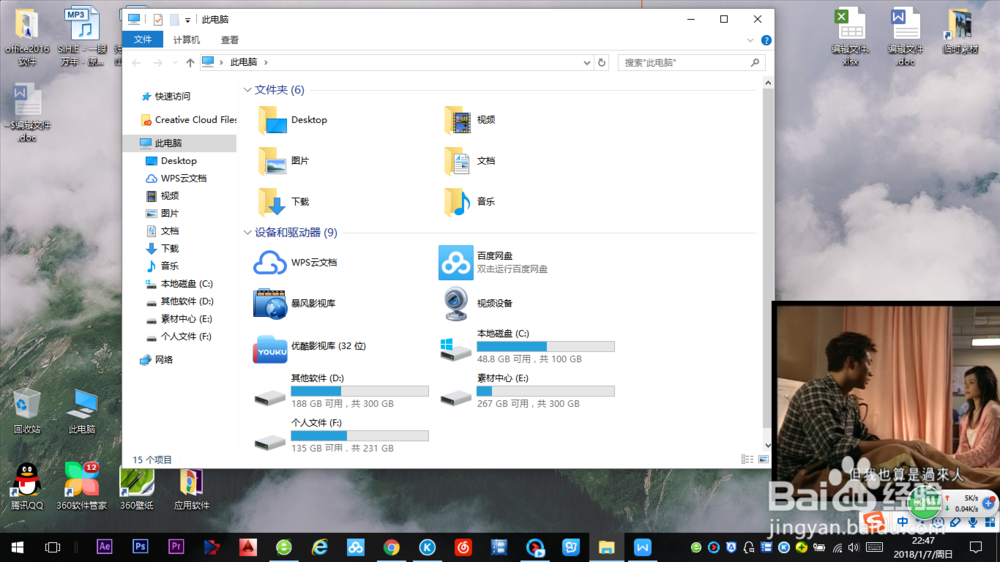The height and width of the screenshot is (562, 1000).
Task: Collapse the 文件夹 (6) group
Action: pos(247,90)
